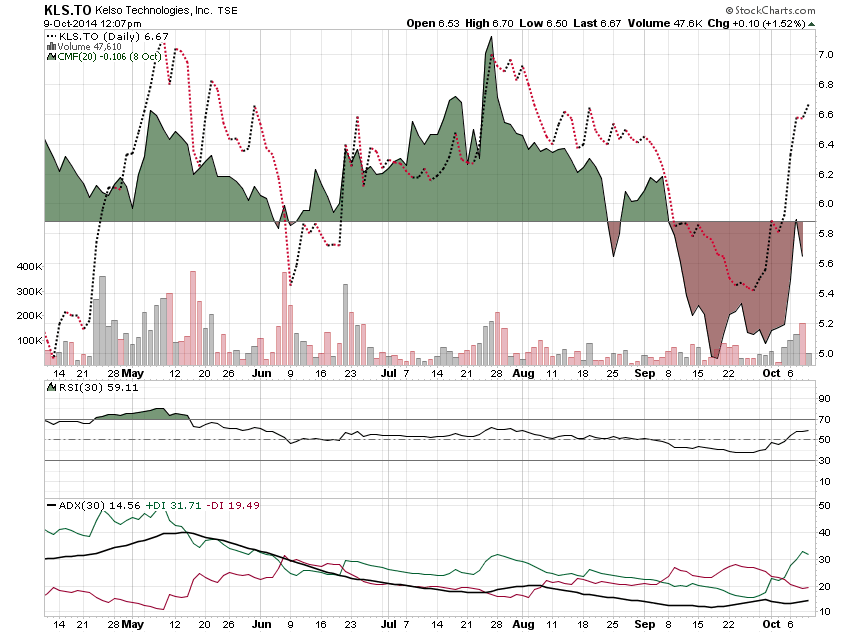Click the 10 label on the ADX axis
Viewport: 850px width, 633px height.
[x=824, y=611]
